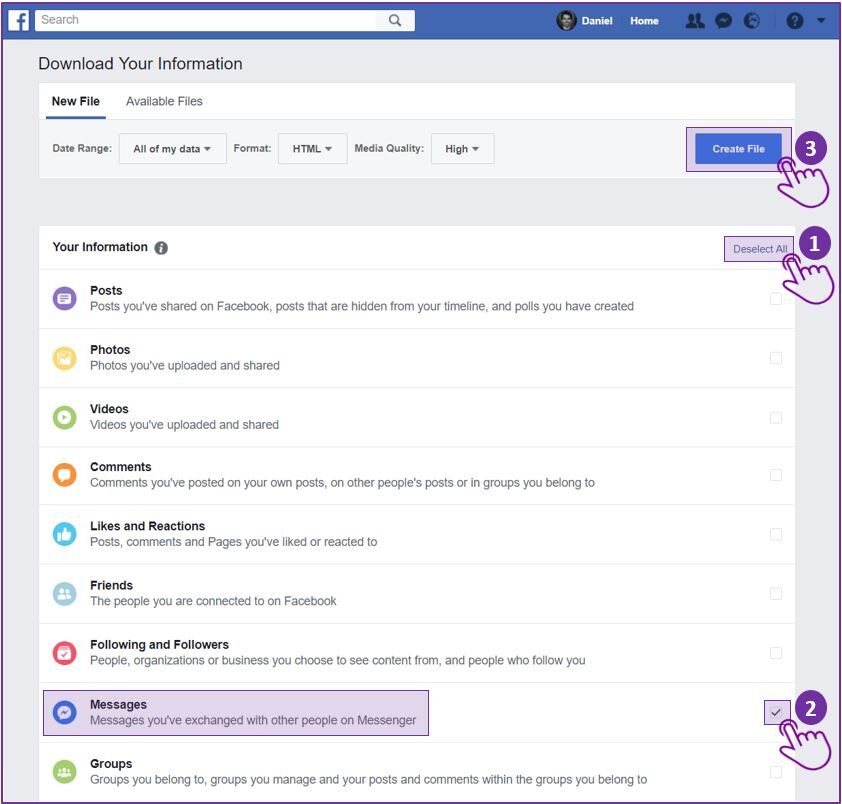Click the Facebook logo in the top bar
The width and height of the screenshot is (842, 804).
click(18, 19)
